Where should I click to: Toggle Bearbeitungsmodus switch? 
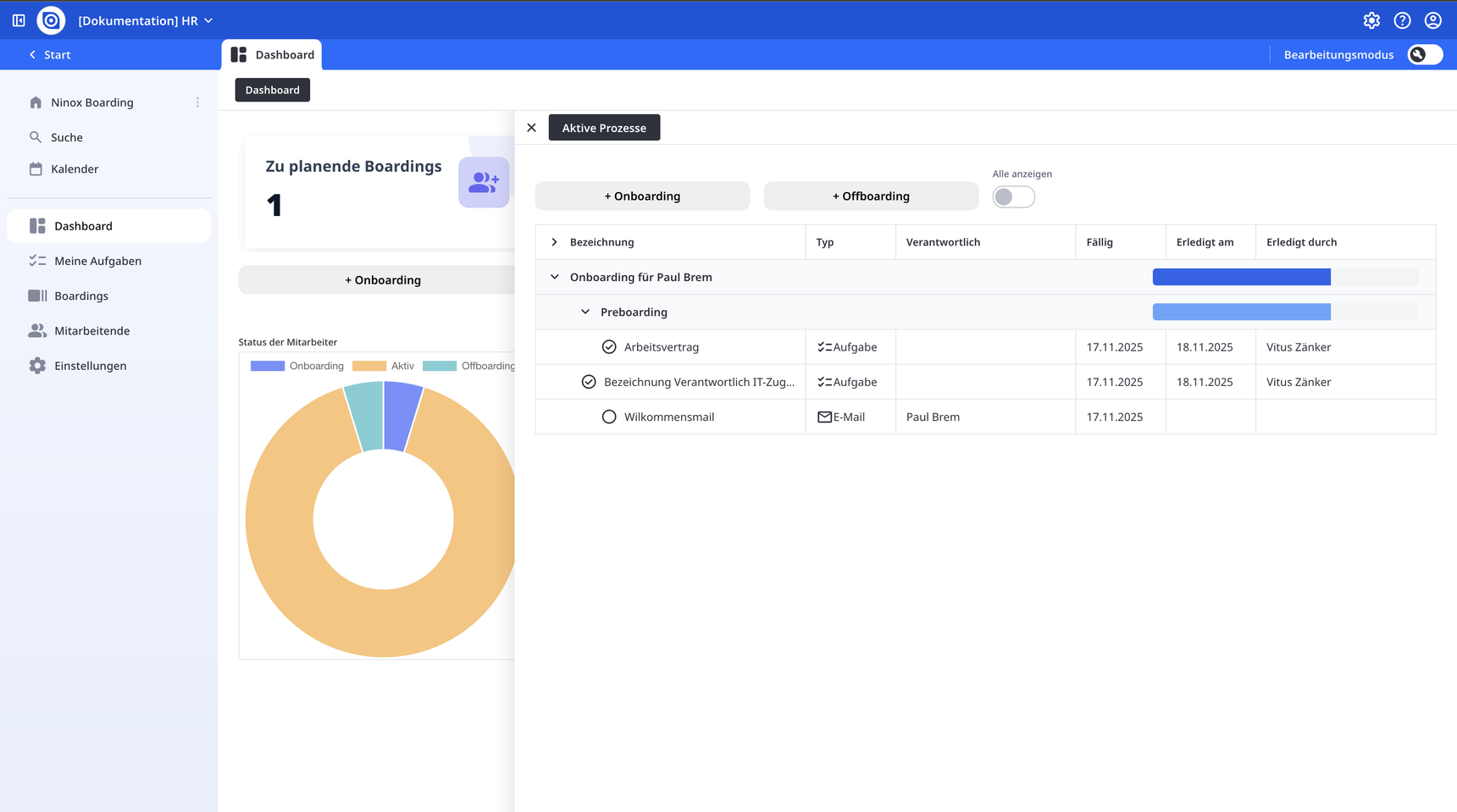tap(1424, 55)
